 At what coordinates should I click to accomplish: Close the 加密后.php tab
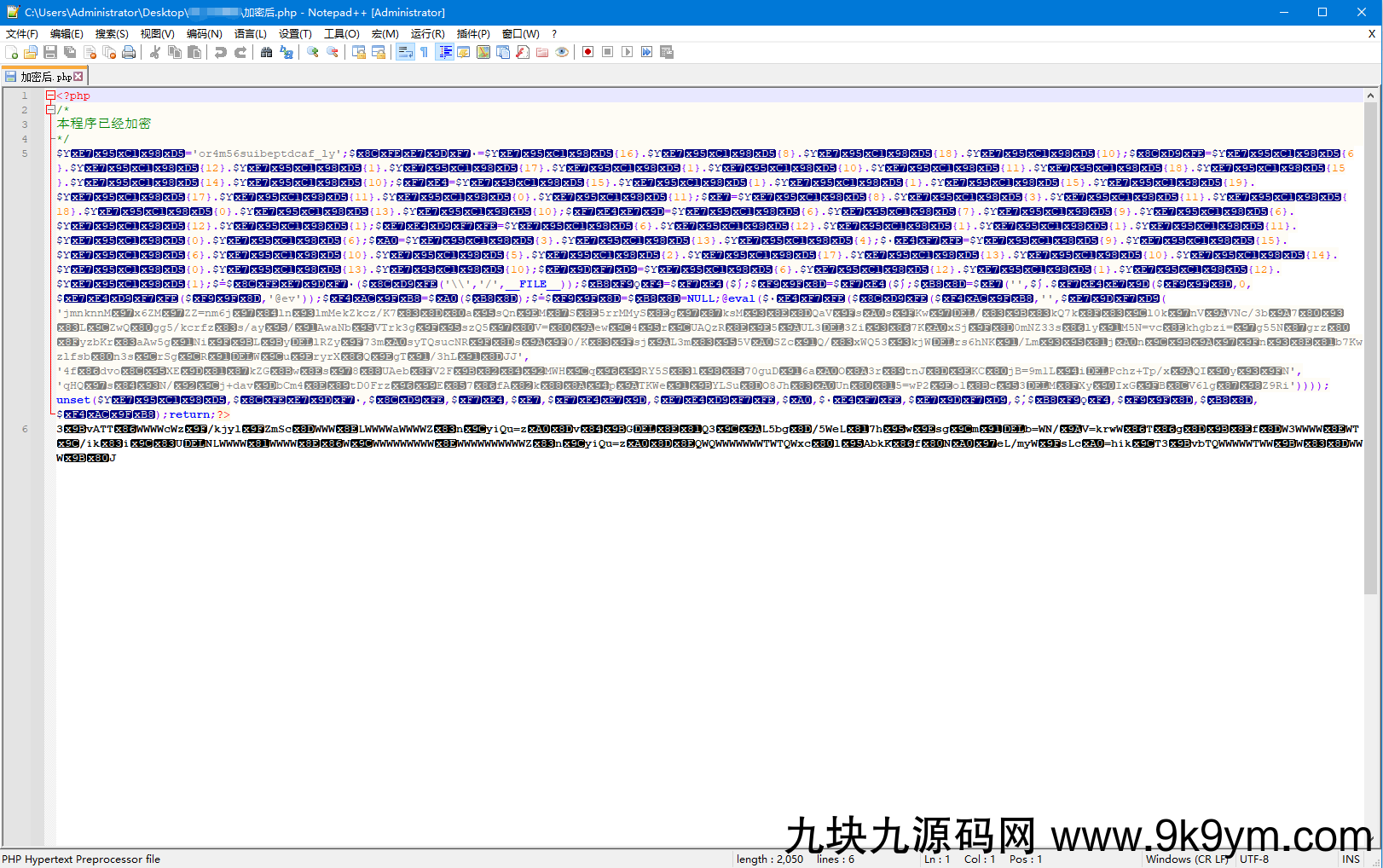pyautogui.click(x=78, y=77)
